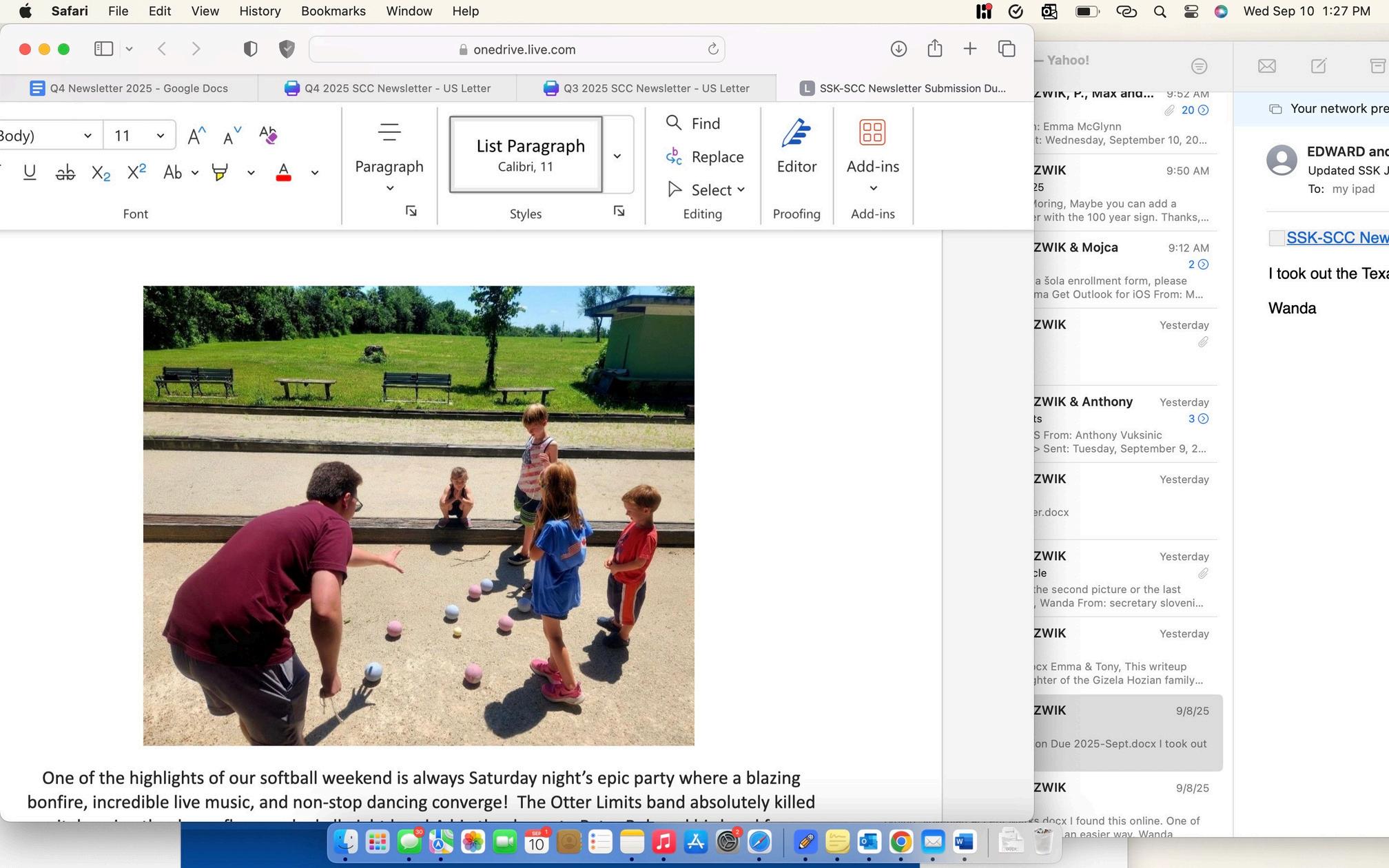Viewport: 1389px width, 868px height.
Task: Click Safari's Share icon
Action: tap(934, 49)
